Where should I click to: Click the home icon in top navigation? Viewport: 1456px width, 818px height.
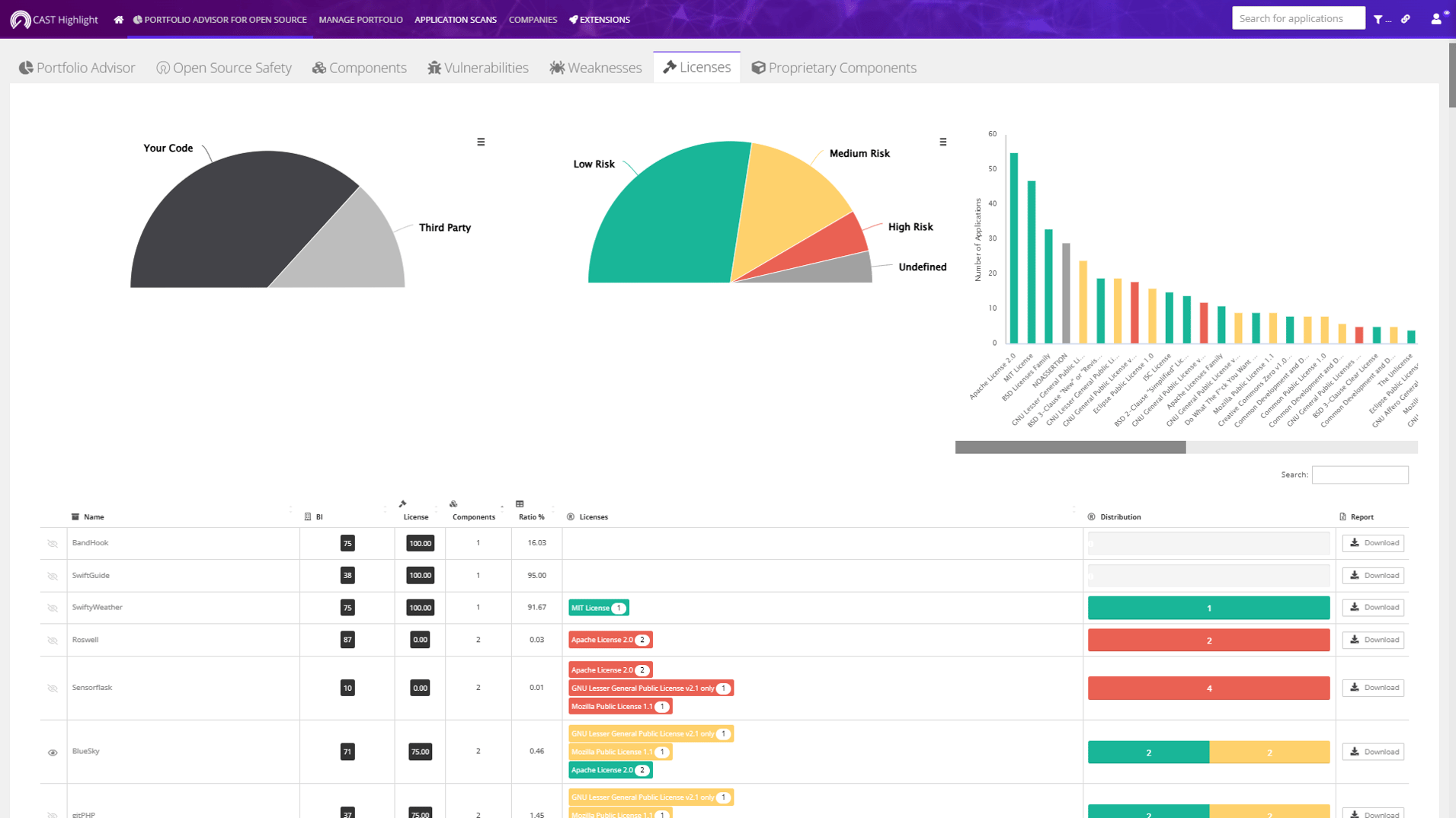tap(118, 20)
